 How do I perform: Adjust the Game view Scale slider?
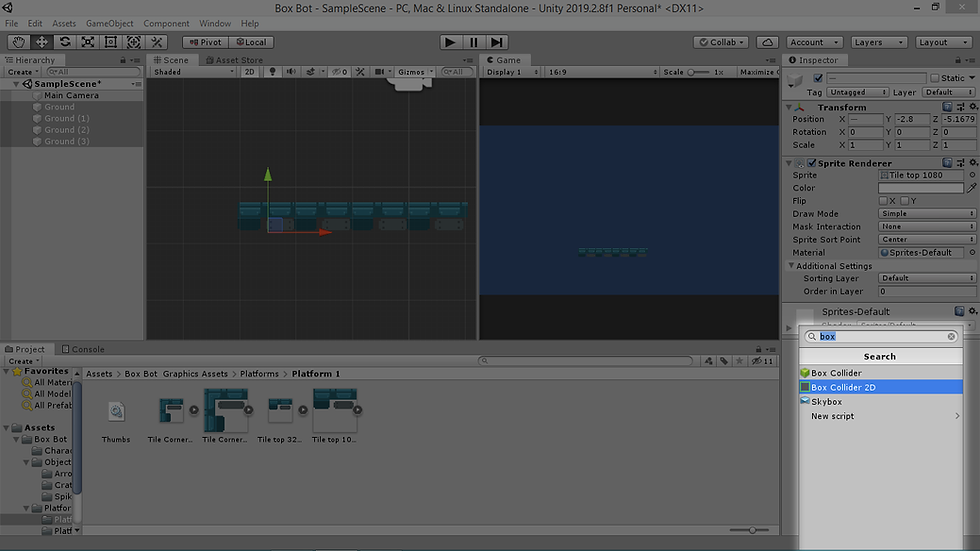tap(699, 72)
